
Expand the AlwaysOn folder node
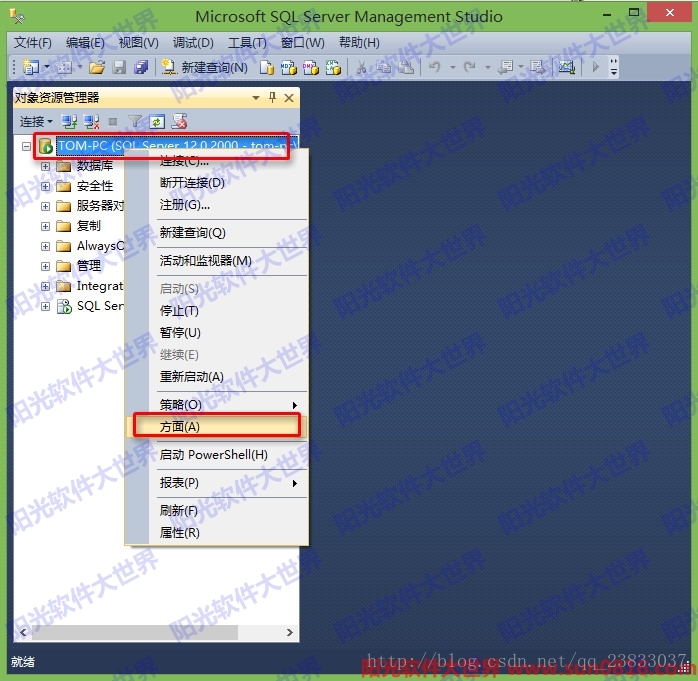point(45,246)
